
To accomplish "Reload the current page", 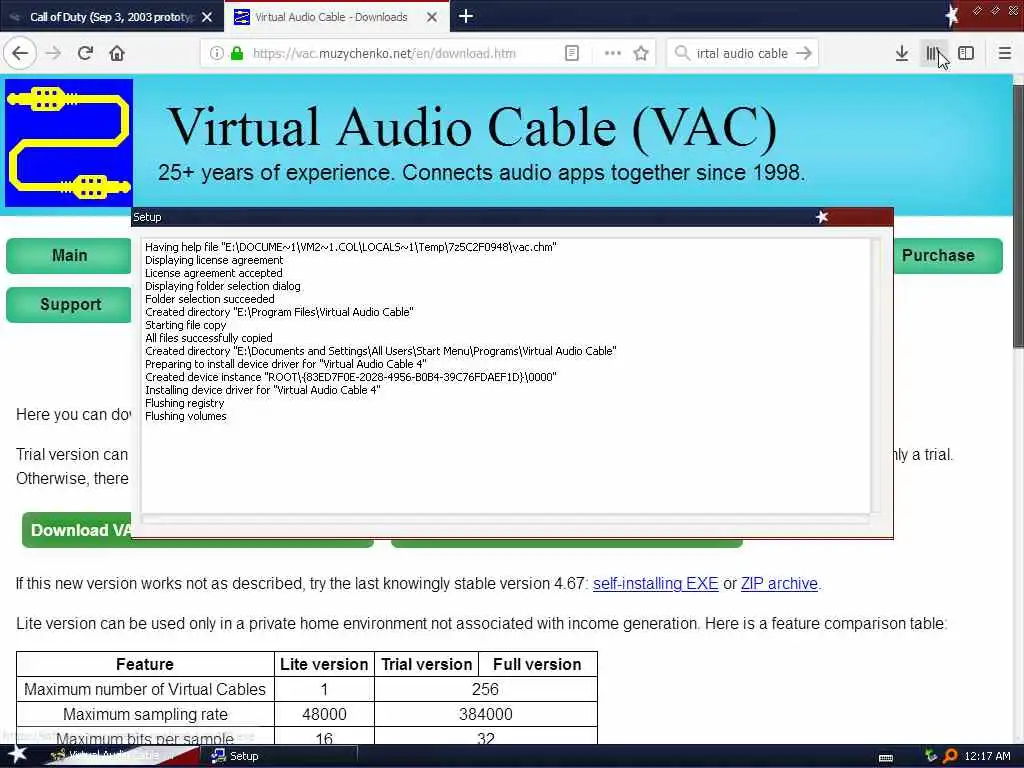I will (x=85, y=53).
